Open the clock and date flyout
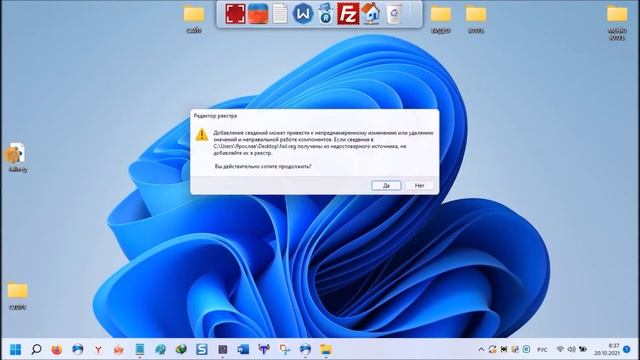The width and height of the screenshot is (640, 360). point(607,349)
